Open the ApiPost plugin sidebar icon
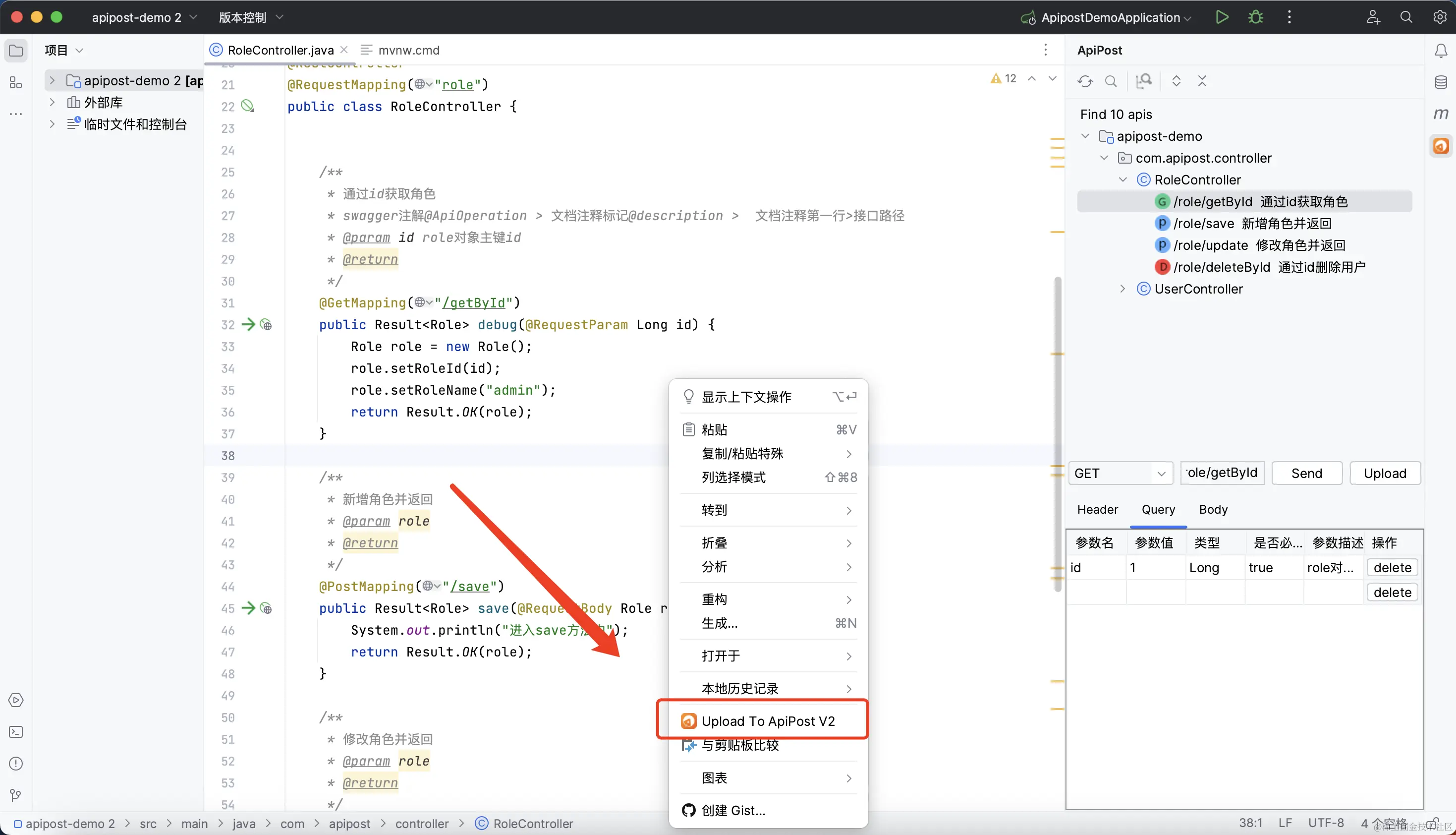This screenshot has height=835, width=1456. click(1441, 146)
